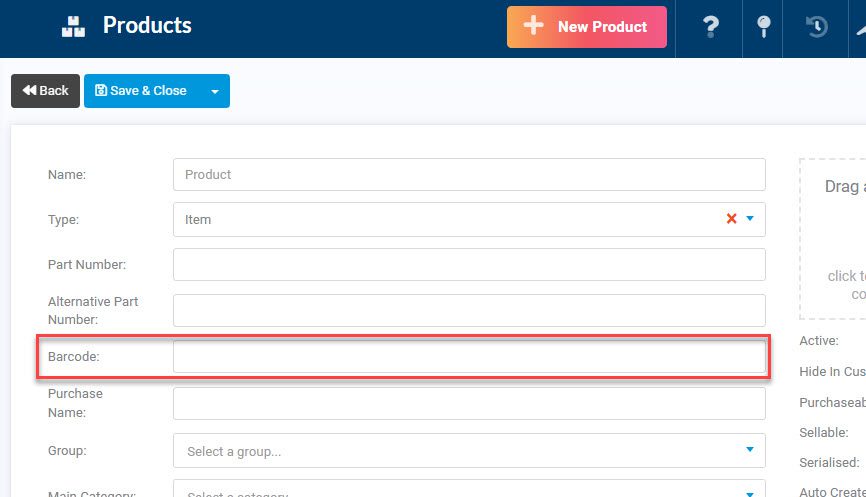This screenshot has height=497, width=866.
Task: Click the Alternative Part Number field
Action: pyautogui.click(x=469, y=310)
